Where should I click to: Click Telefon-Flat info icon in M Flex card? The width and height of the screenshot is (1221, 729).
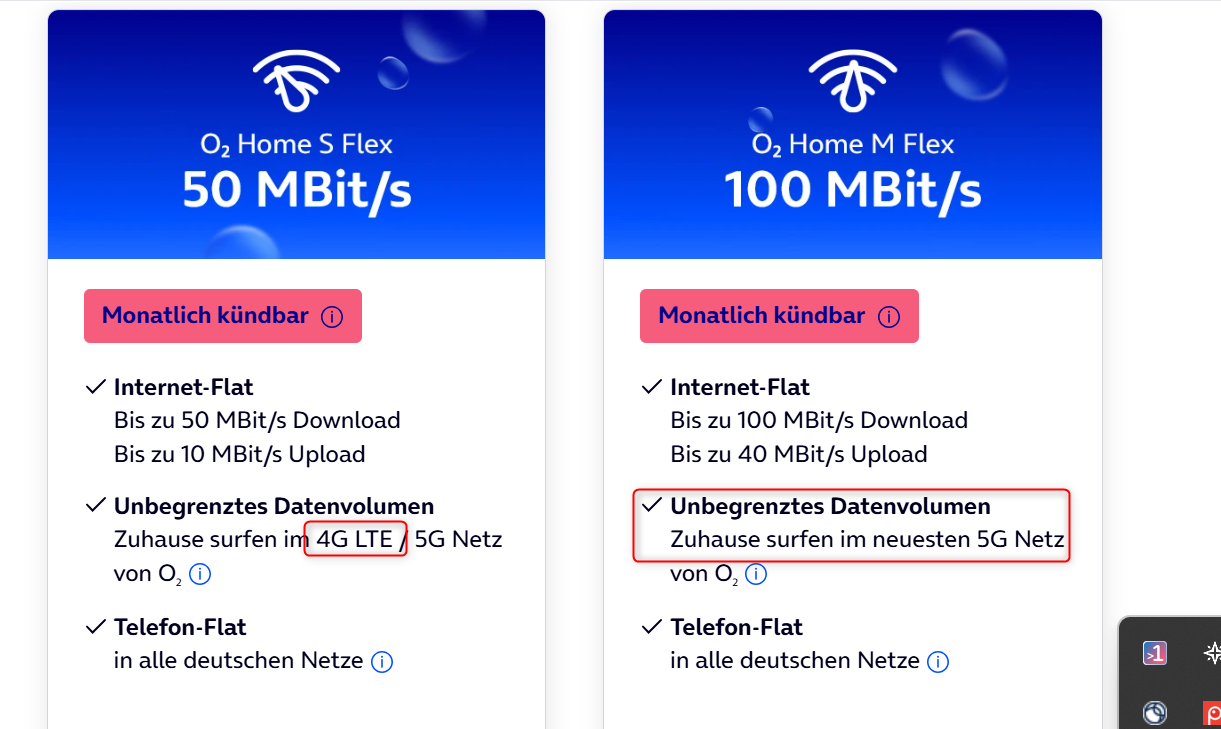[938, 662]
